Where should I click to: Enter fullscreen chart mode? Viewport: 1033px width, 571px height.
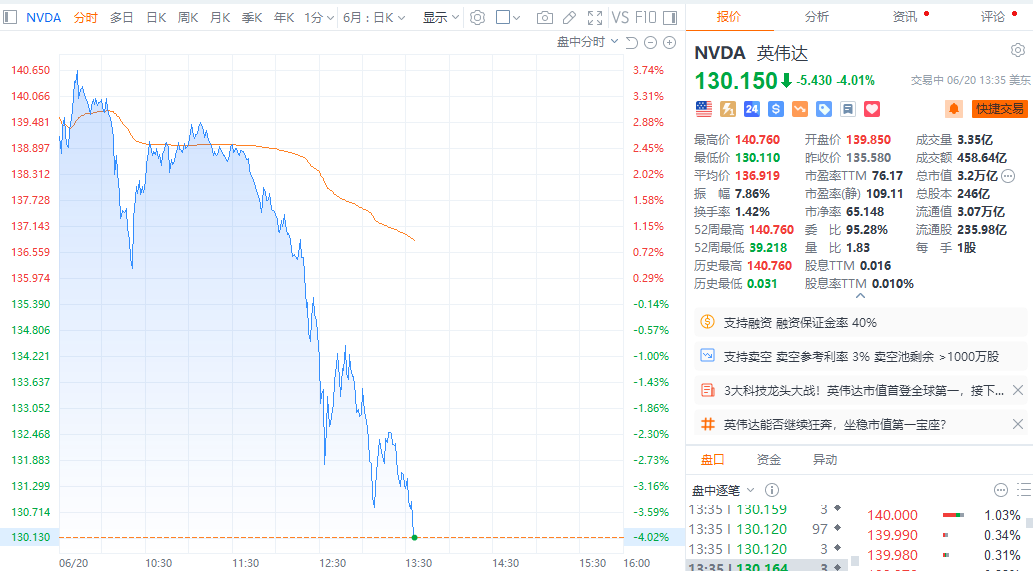click(595, 18)
